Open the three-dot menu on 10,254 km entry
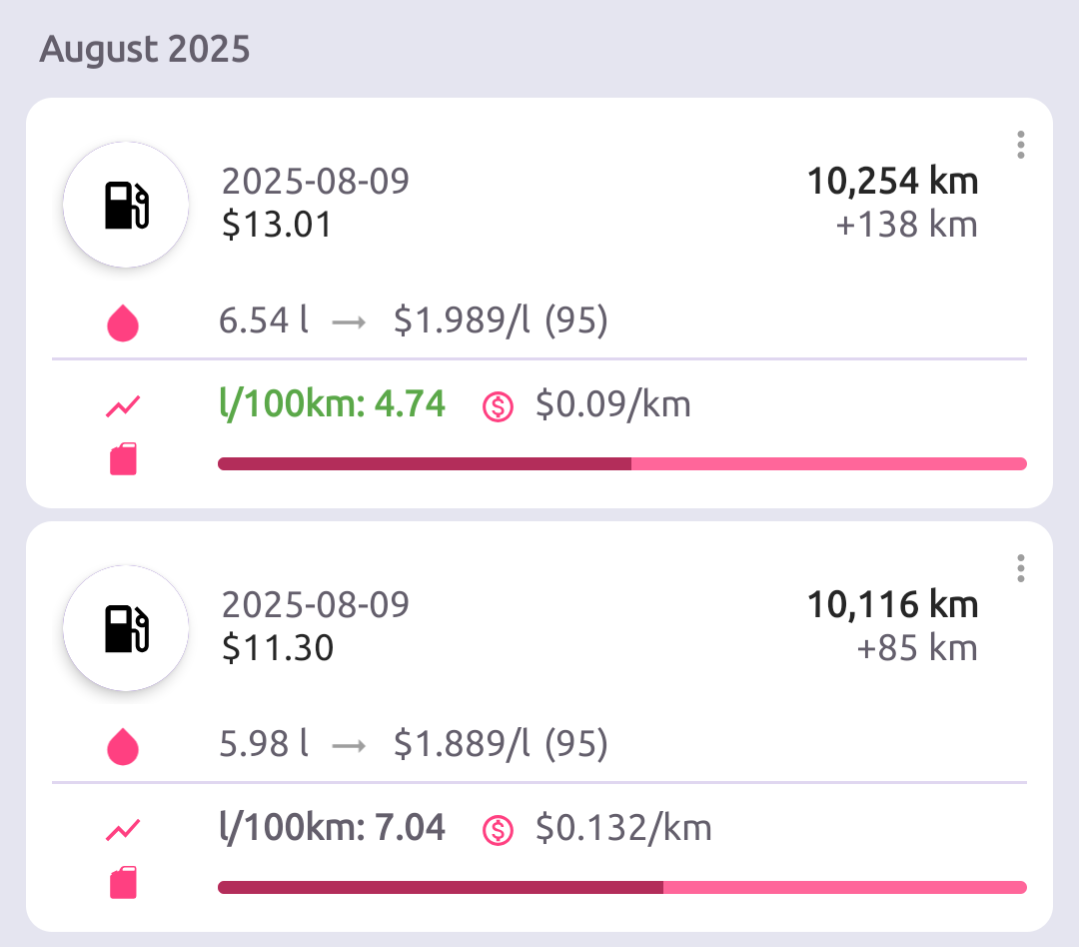The width and height of the screenshot is (1079, 947). [1021, 145]
